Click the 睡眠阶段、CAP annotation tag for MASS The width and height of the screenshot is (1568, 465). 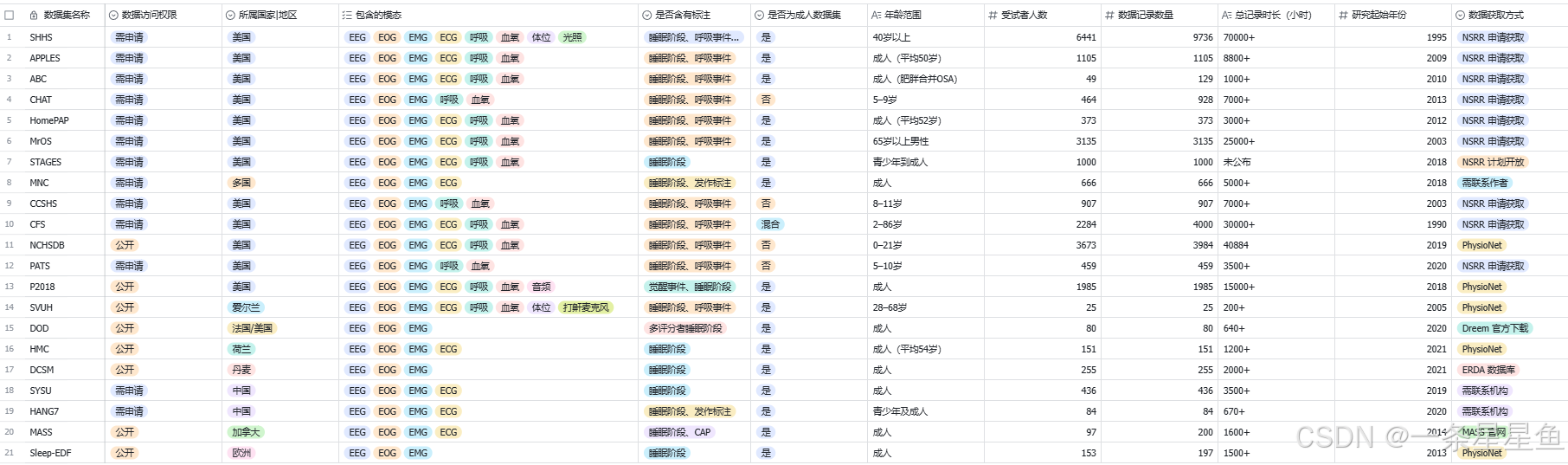(x=679, y=432)
